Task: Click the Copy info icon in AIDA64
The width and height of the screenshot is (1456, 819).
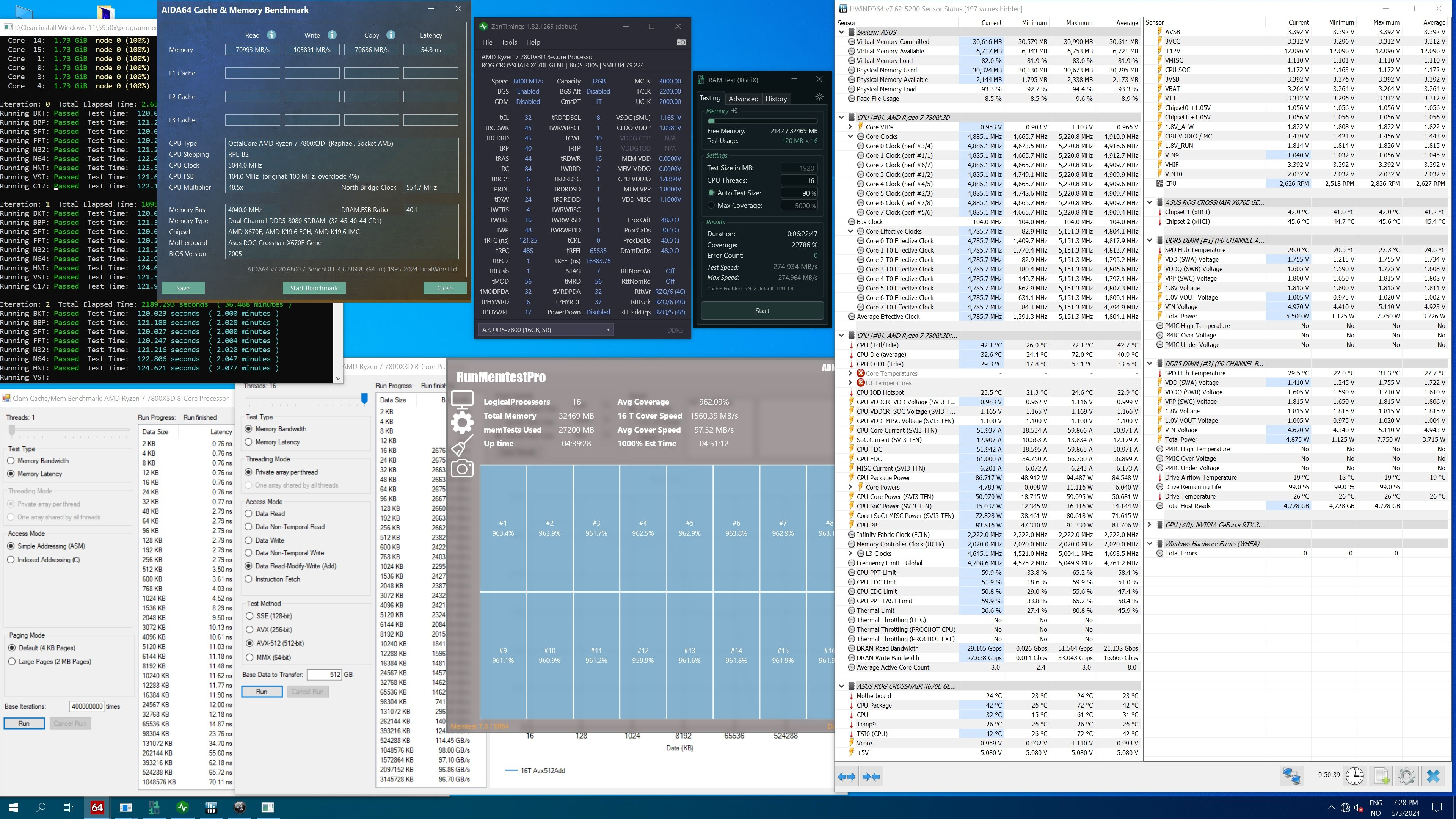Action: 391,35
